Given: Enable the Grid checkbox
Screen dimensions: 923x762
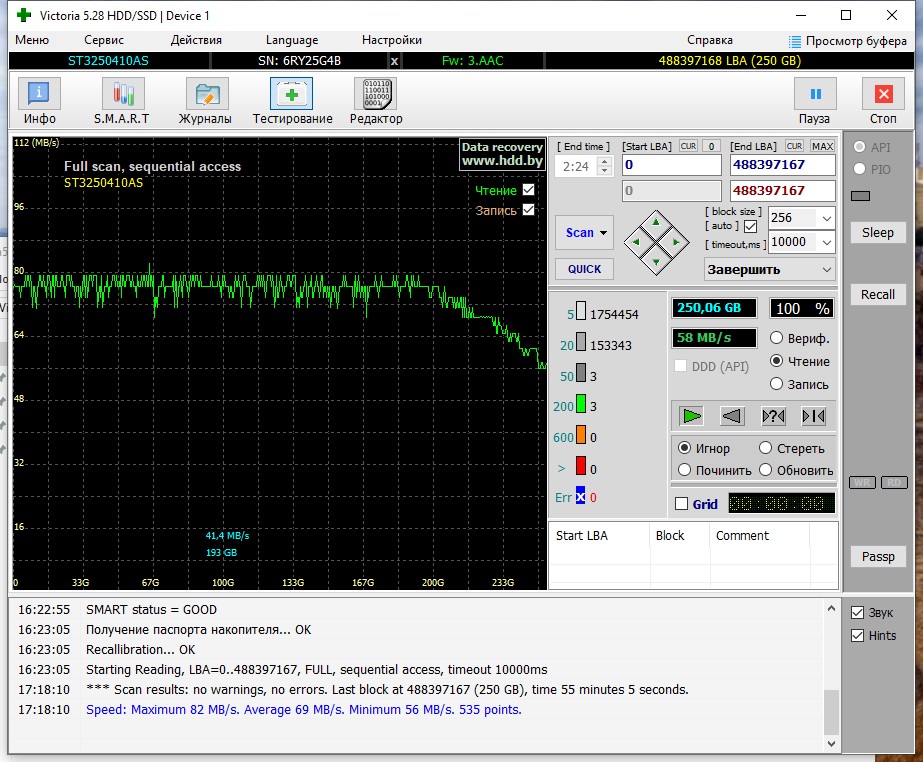Looking at the screenshot, I should tap(682, 504).
